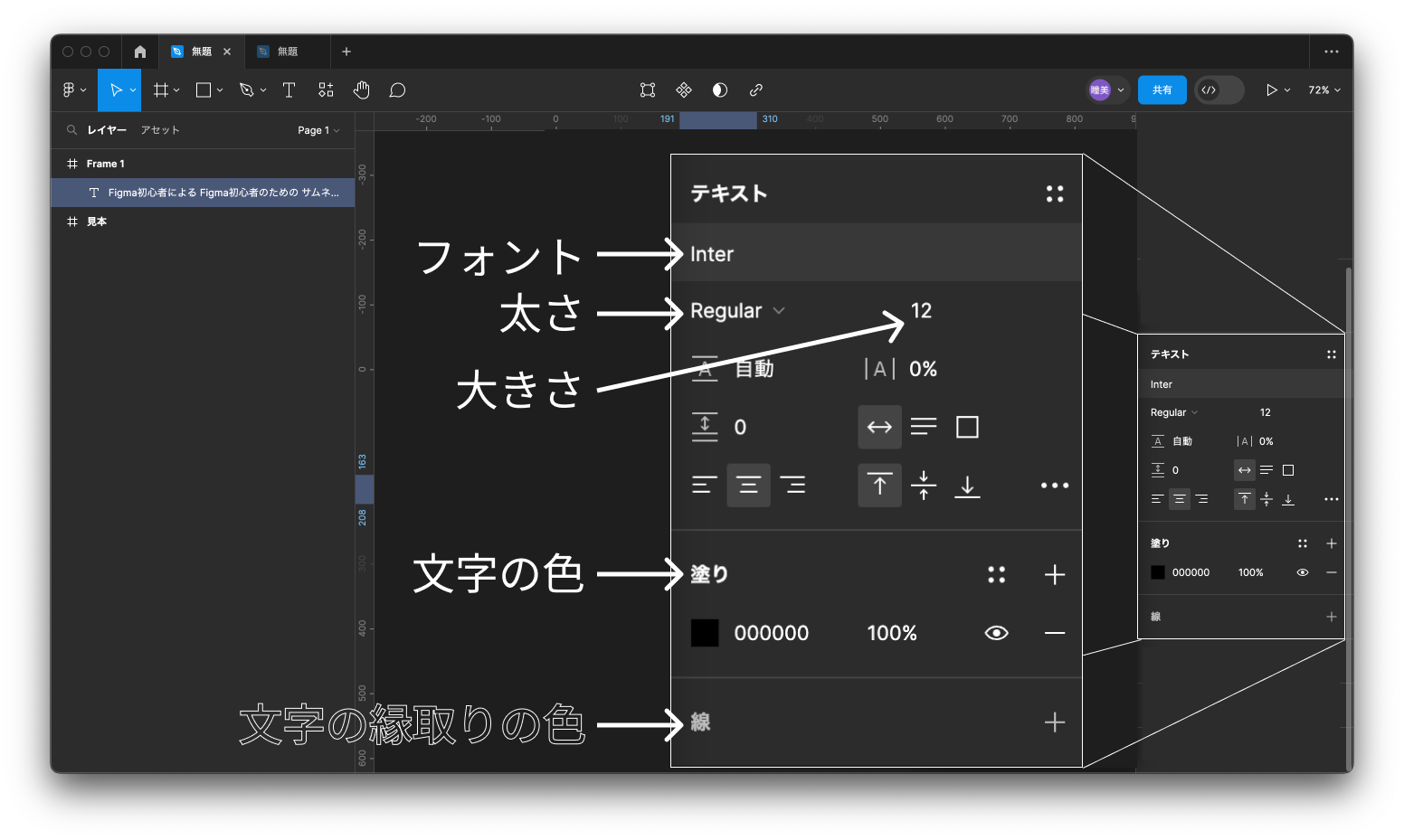Select the Pen tool in toolbar
1404x840 pixels.
(x=246, y=90)
